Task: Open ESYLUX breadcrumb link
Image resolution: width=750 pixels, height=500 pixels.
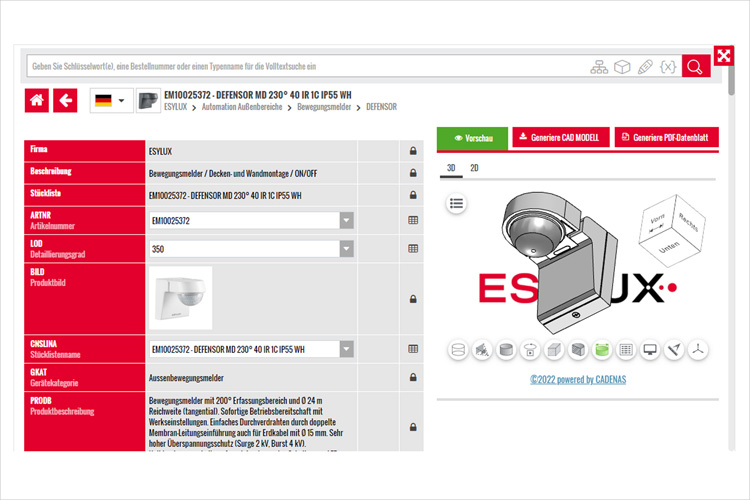Action: pyautogui.click(x=176, y=107)
